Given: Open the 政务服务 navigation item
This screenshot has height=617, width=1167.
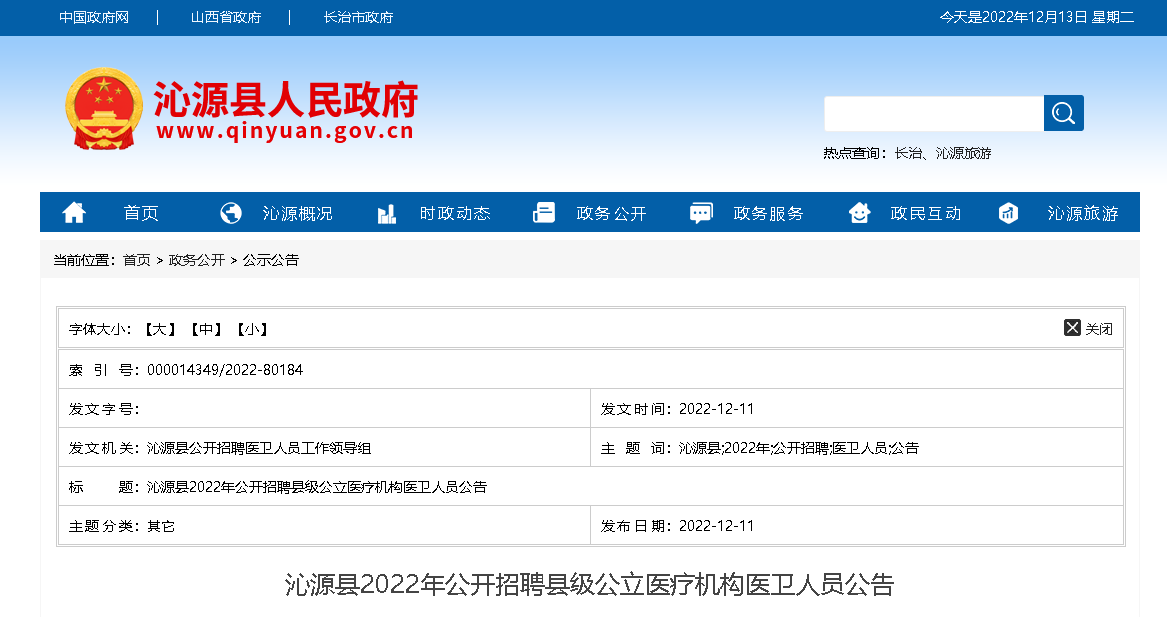Looking at the screenshot, I should click(x=769, y=214).
